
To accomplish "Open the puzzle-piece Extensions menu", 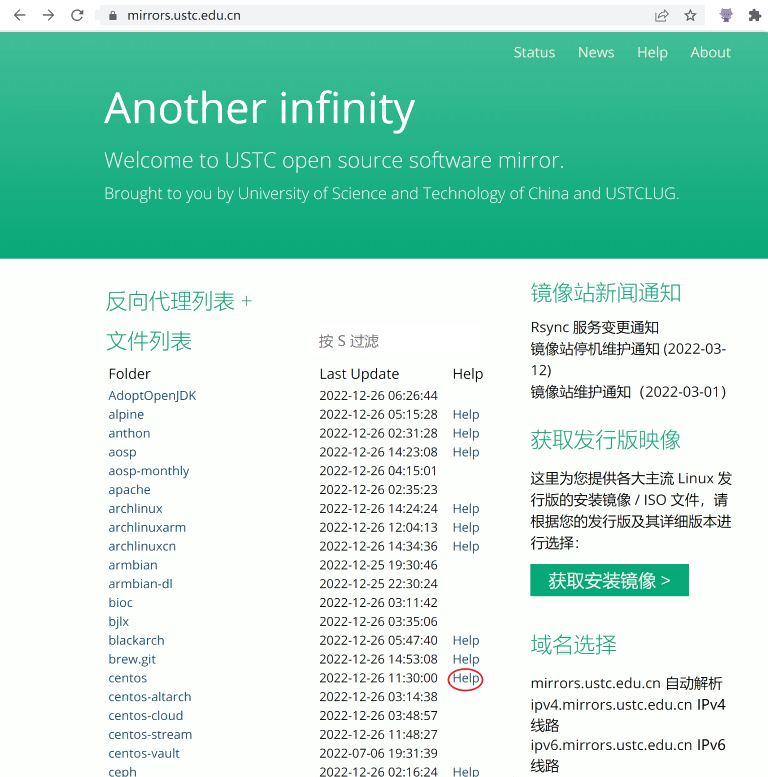I will point(754,15).
